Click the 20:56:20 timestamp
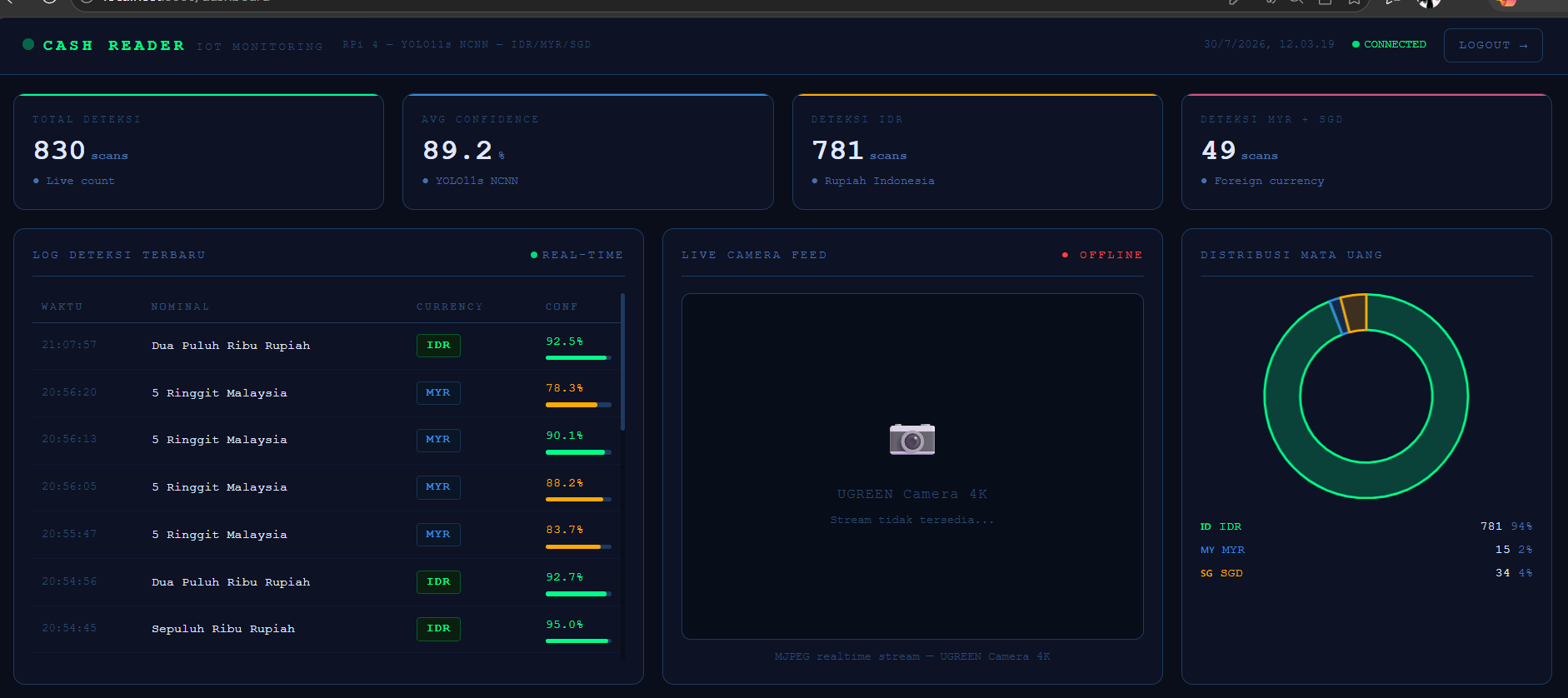 tap(69, 392)
